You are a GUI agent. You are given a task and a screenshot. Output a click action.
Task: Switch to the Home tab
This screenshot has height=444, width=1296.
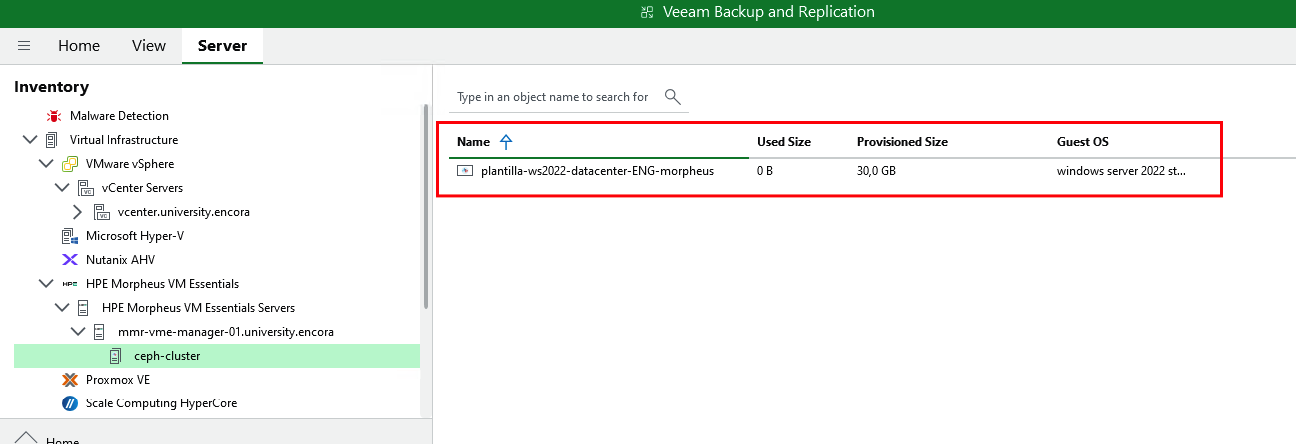pos(79,46)
